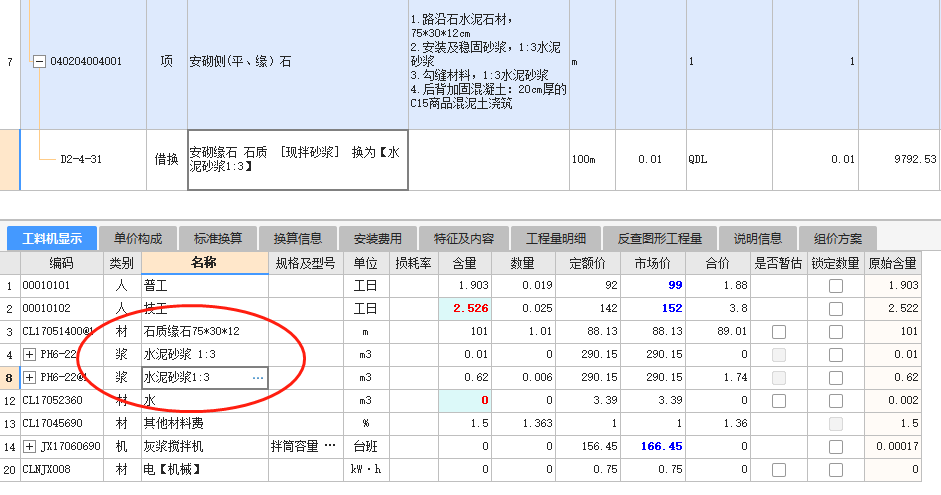Expand the PM6-22 row 4 entry
This screenshot has height=495, width=941.
pyautogui.click(x=29, y=355)
